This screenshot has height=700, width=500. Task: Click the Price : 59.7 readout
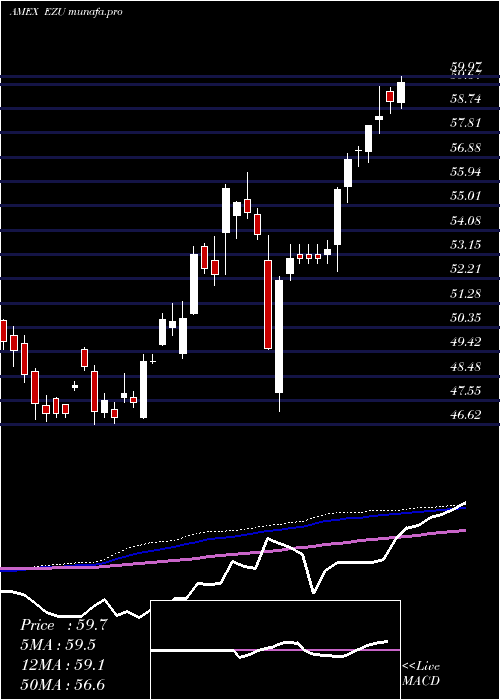tap(64, 625)
